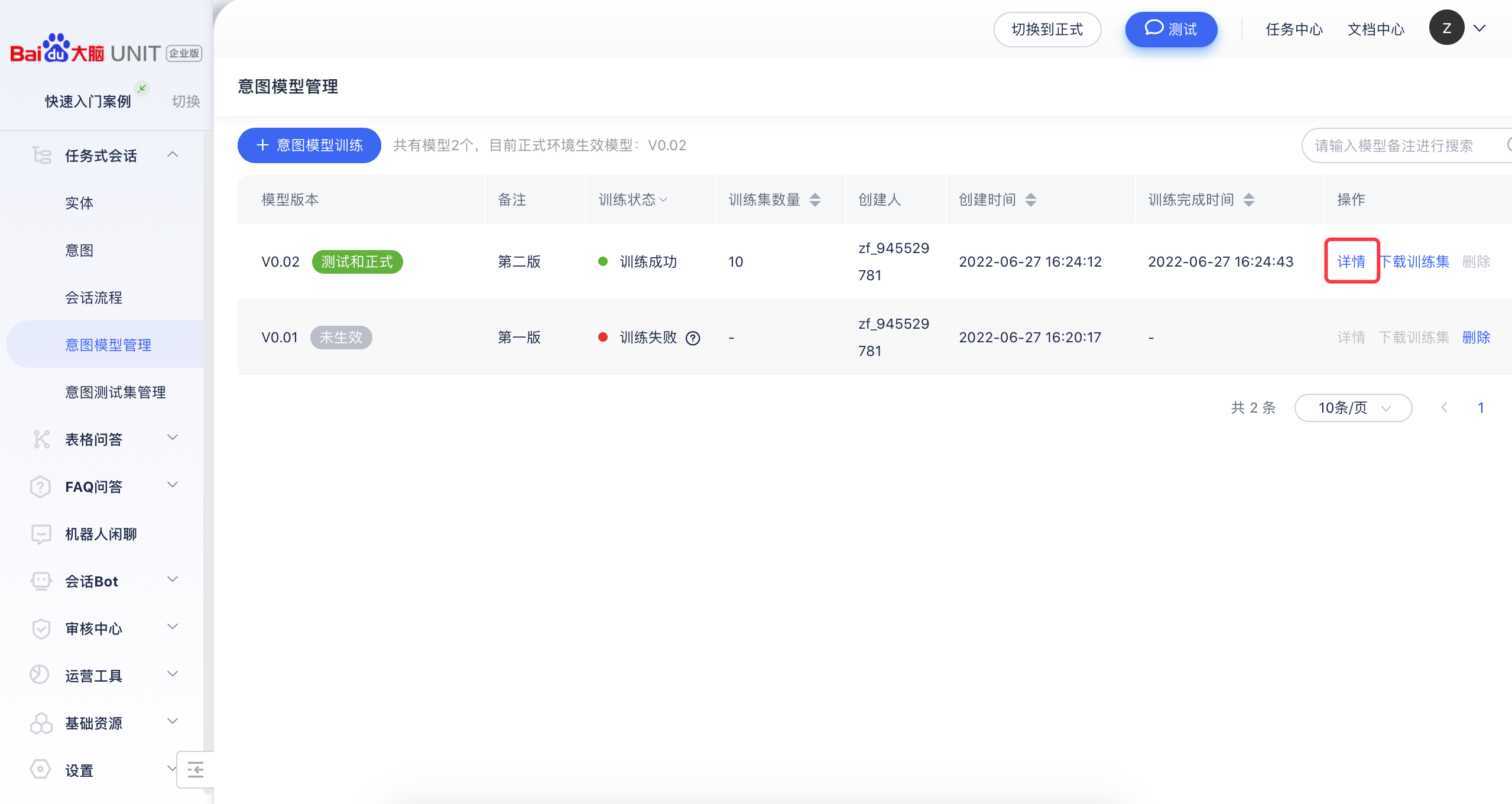The width and height of the screenshot is (1512, 804).
Task: Click the 第二版 remark cell
Action: 520,261
